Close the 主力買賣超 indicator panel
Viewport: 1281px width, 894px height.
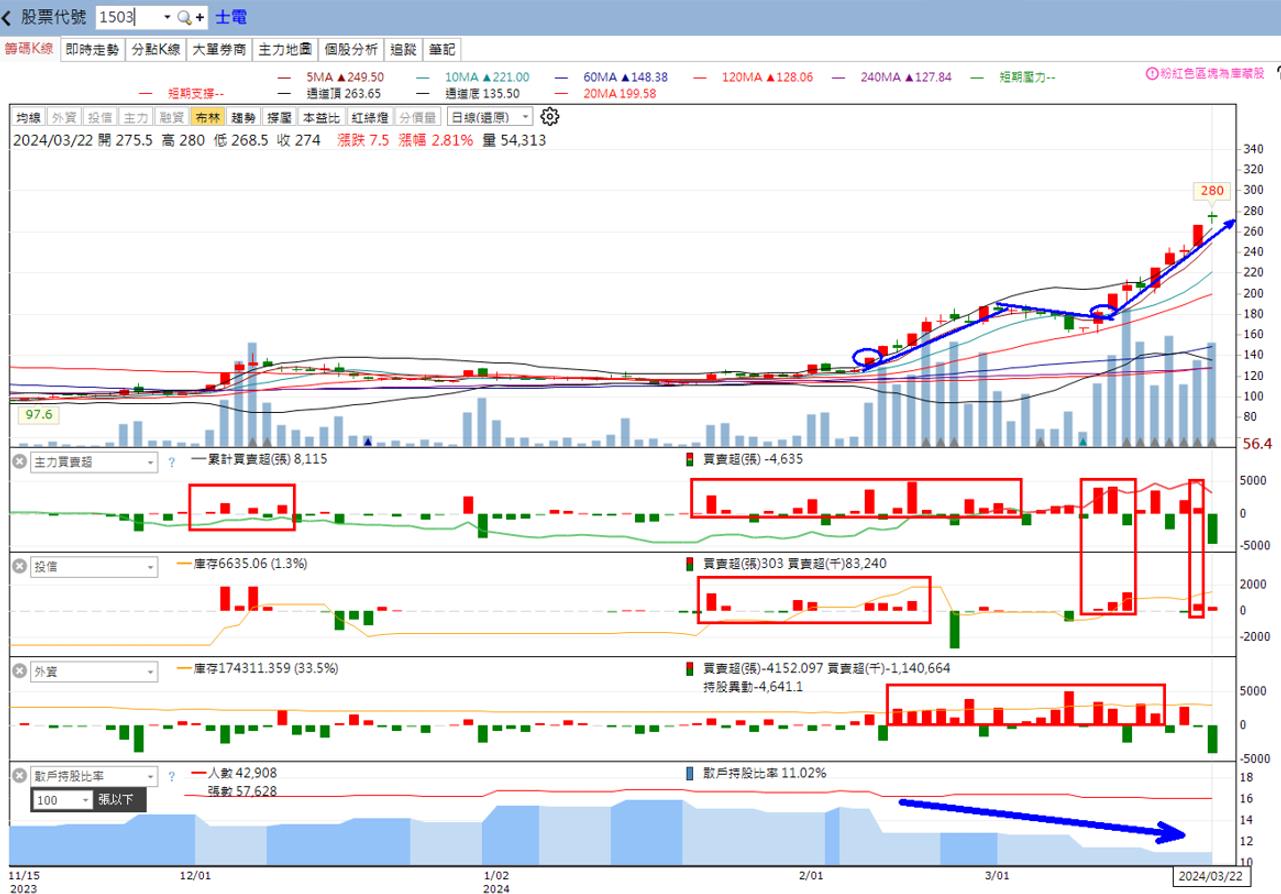point(19,462)
